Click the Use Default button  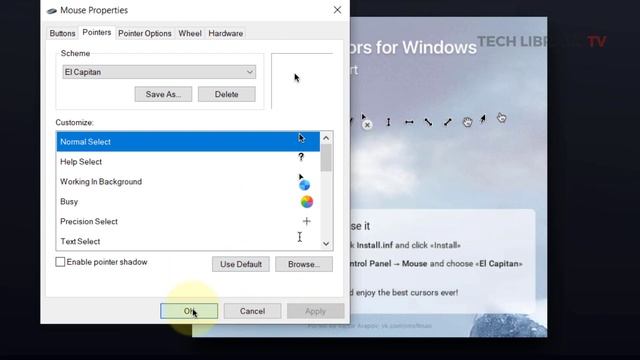(x=241, y=264)
